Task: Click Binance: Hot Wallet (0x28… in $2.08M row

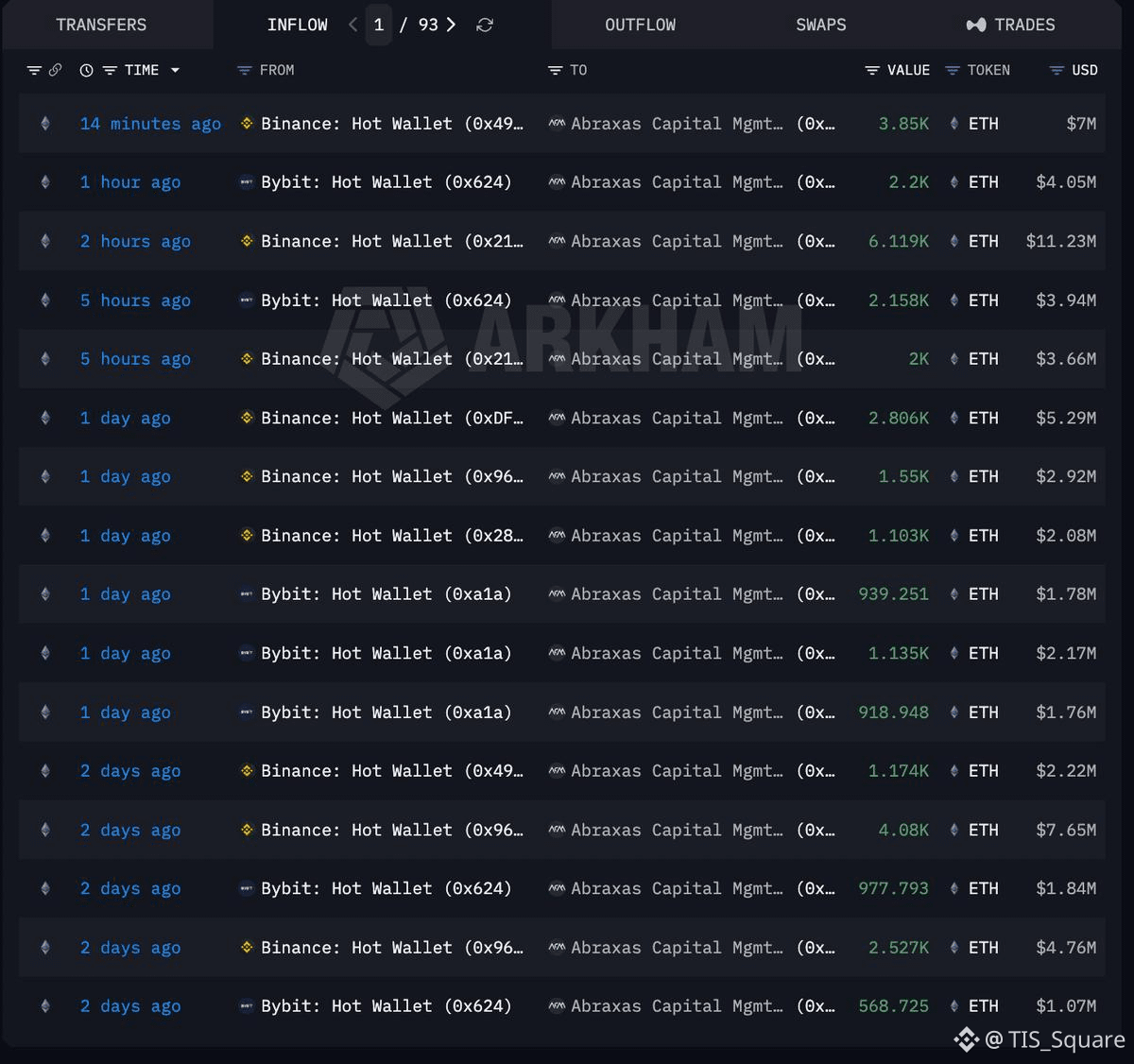Action: point(391,536)
